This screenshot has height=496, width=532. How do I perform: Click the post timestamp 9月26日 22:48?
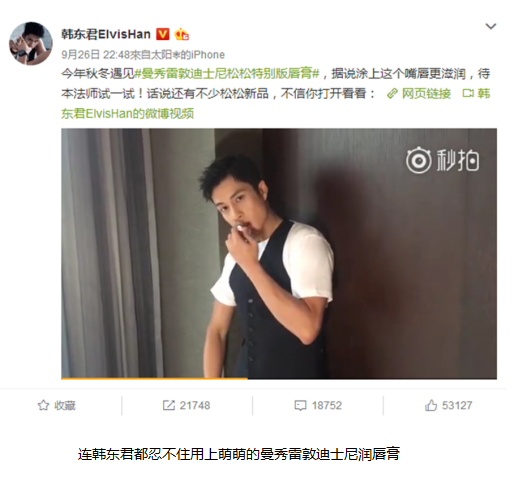click(95, 55)
